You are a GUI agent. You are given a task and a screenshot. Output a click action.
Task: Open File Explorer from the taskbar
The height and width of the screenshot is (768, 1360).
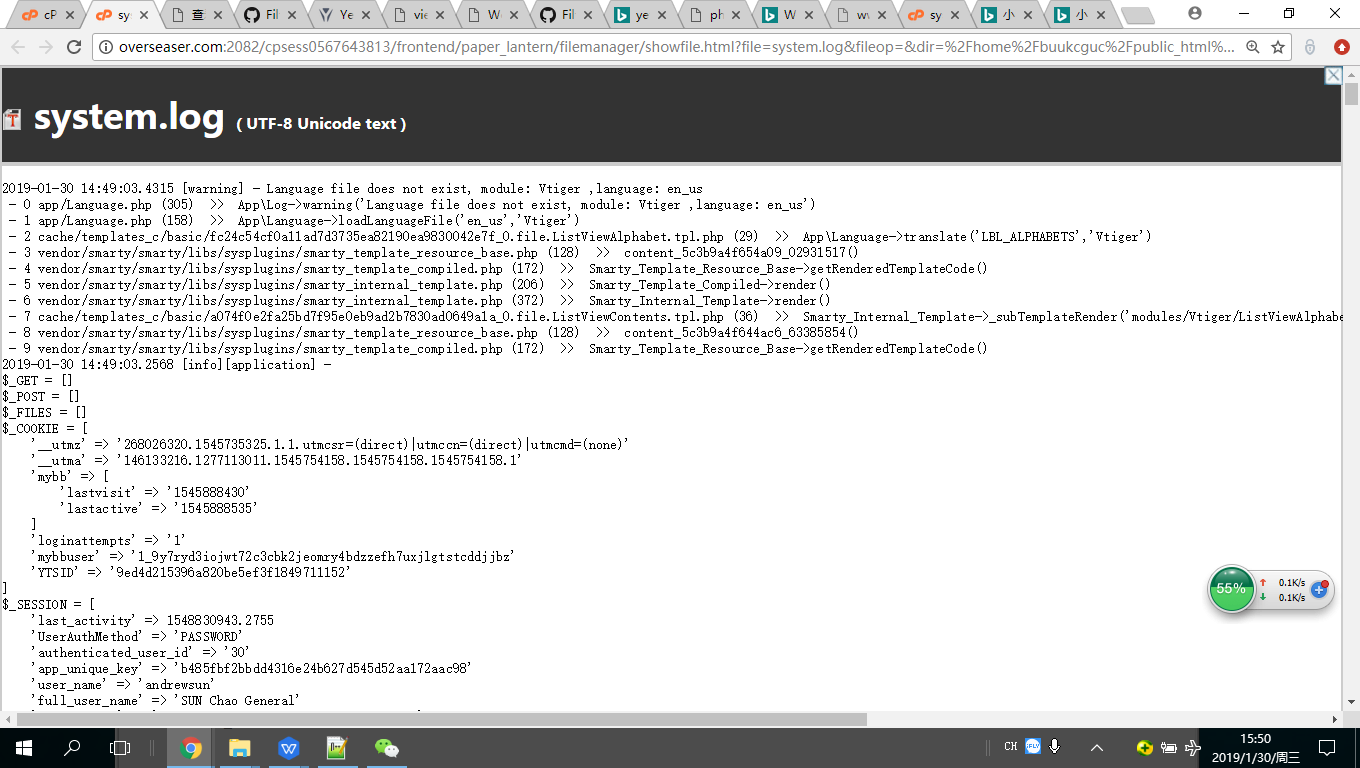239,748
